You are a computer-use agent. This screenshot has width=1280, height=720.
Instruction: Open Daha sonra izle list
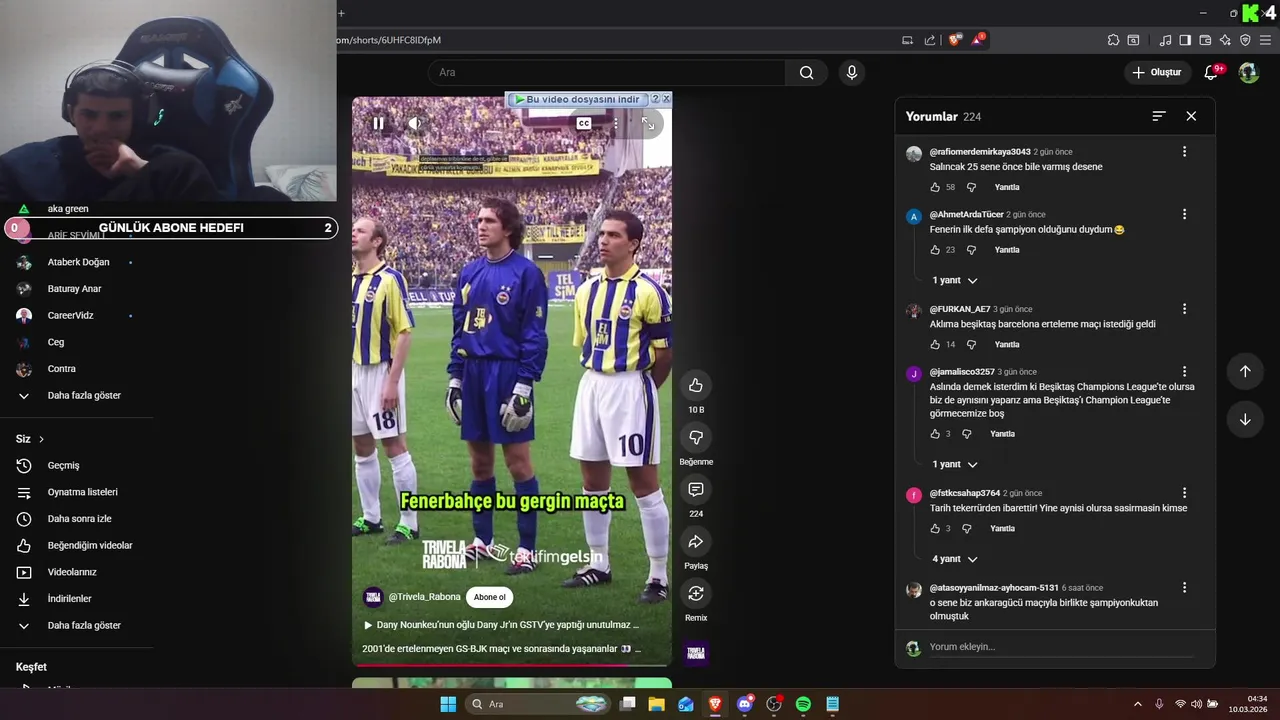[79, 519]
